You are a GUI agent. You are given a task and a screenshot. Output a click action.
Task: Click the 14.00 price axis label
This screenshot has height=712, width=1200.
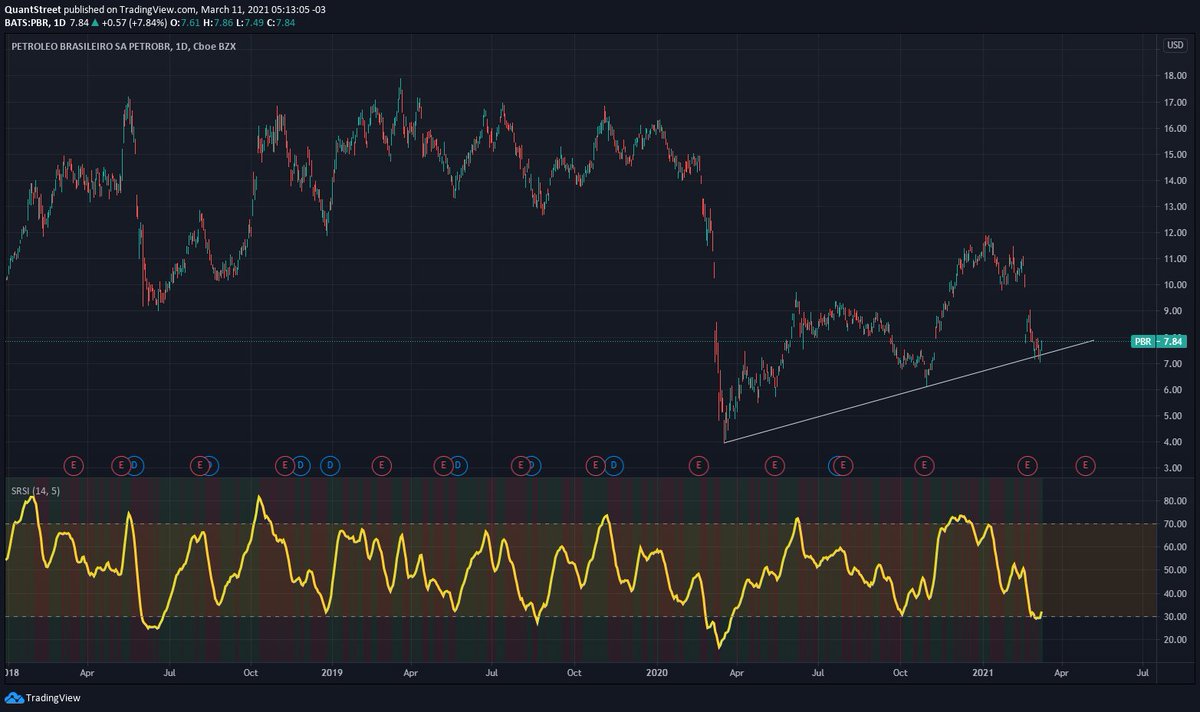coord(1174,180)
